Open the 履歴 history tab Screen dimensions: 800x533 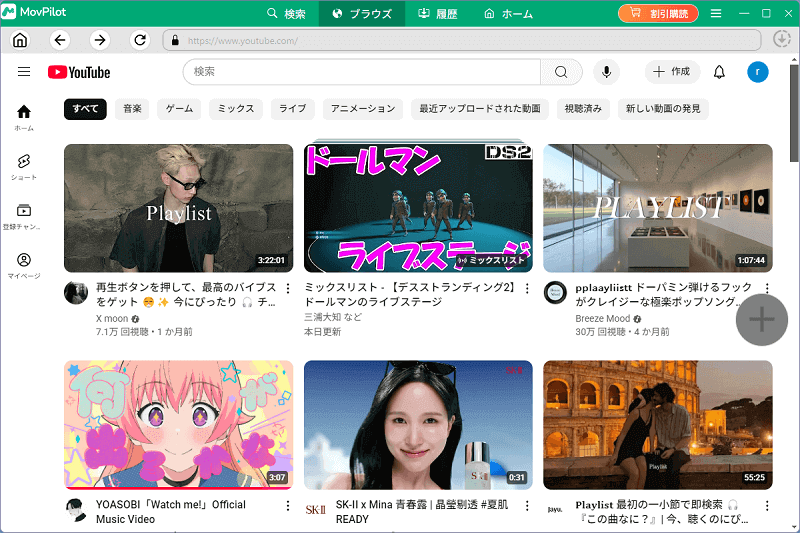click(x=438, y=13)
